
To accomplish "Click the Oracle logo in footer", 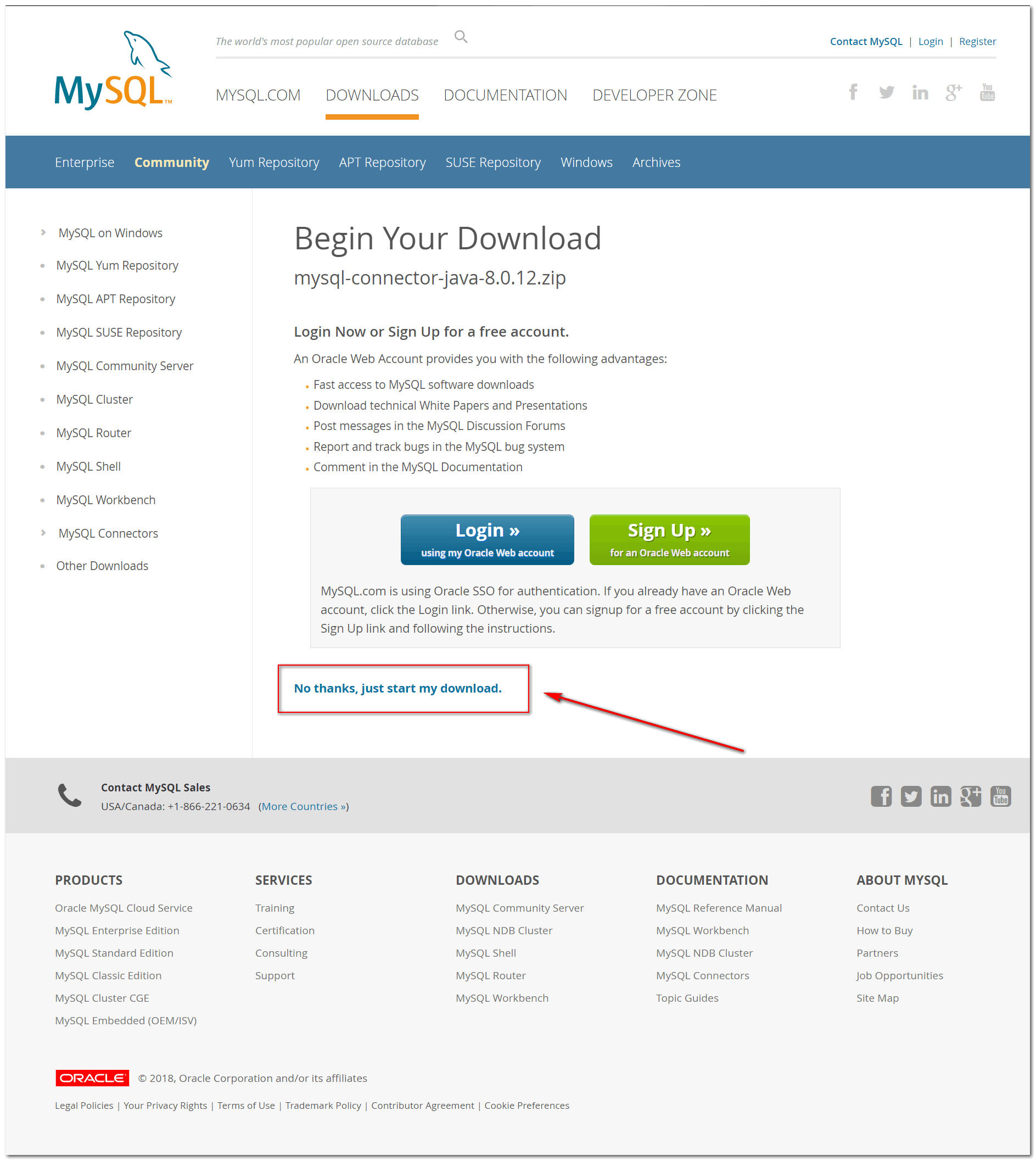I will [92, 1078].
